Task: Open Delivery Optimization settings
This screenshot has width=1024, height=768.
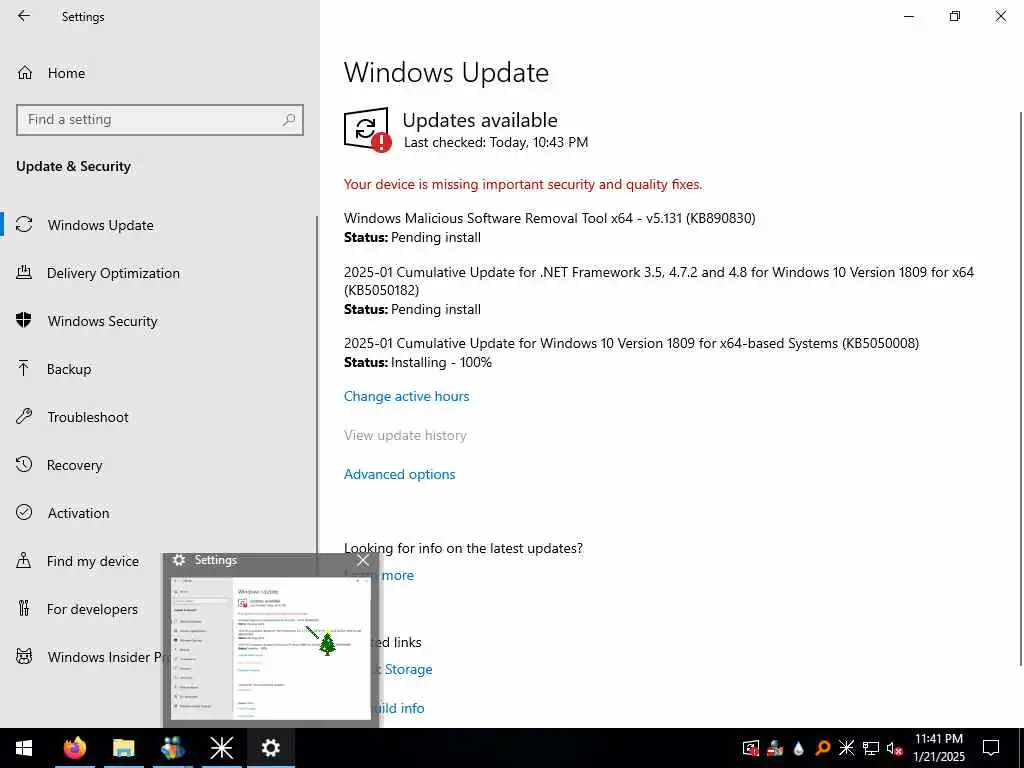Action: [x=112, y=273]
